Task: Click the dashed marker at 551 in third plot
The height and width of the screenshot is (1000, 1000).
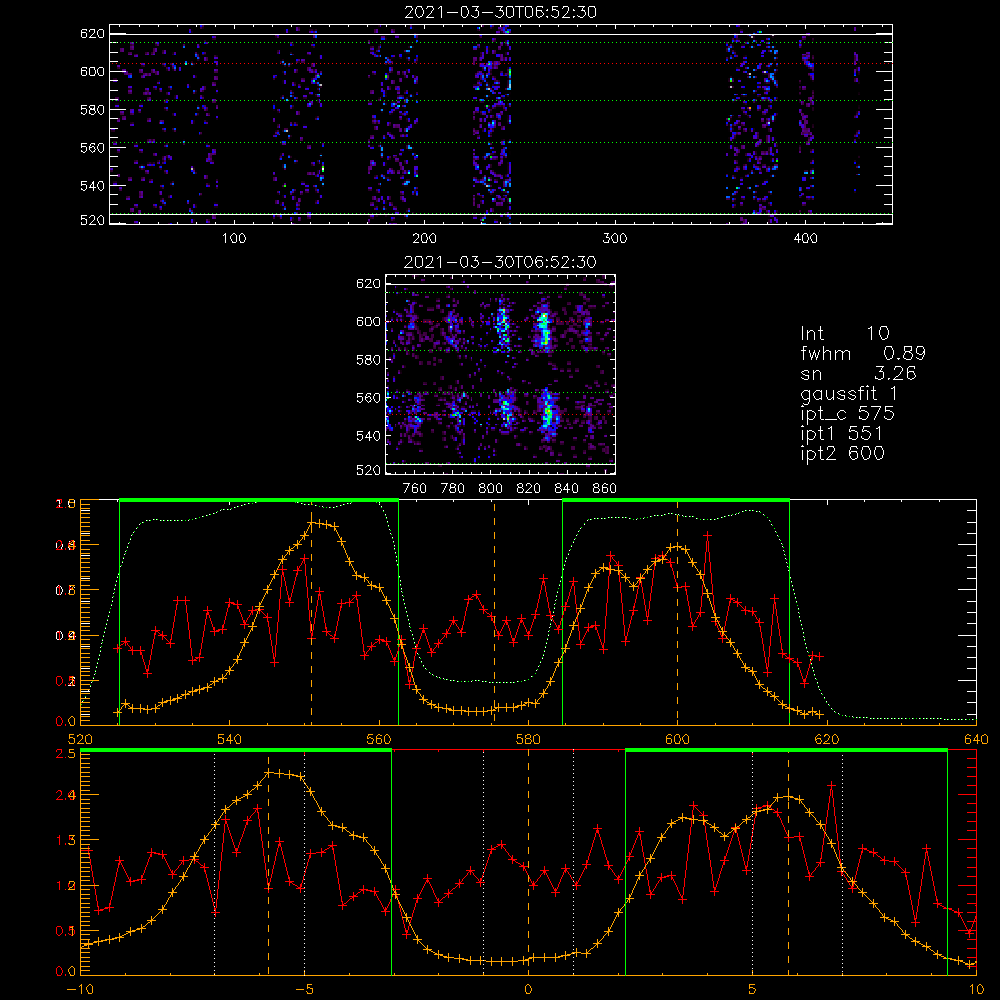Action: click(x=311, y=612)
